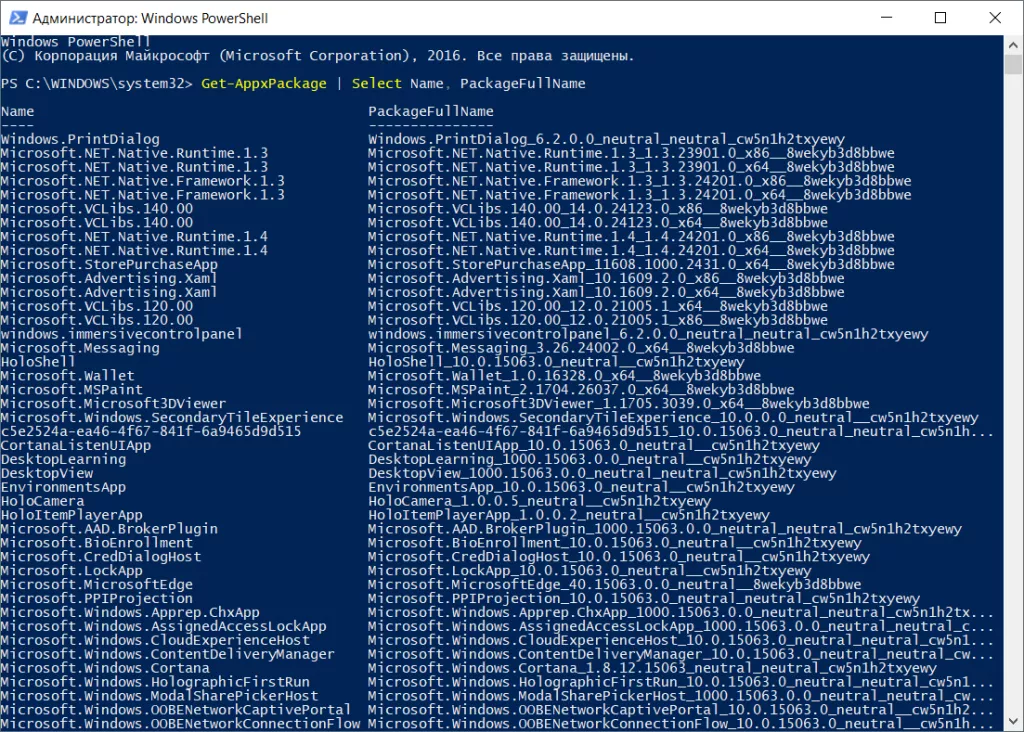
Task: Click Microsoft.Windows.ModalSharePickerHost name entry
Action: coord(159,696)
